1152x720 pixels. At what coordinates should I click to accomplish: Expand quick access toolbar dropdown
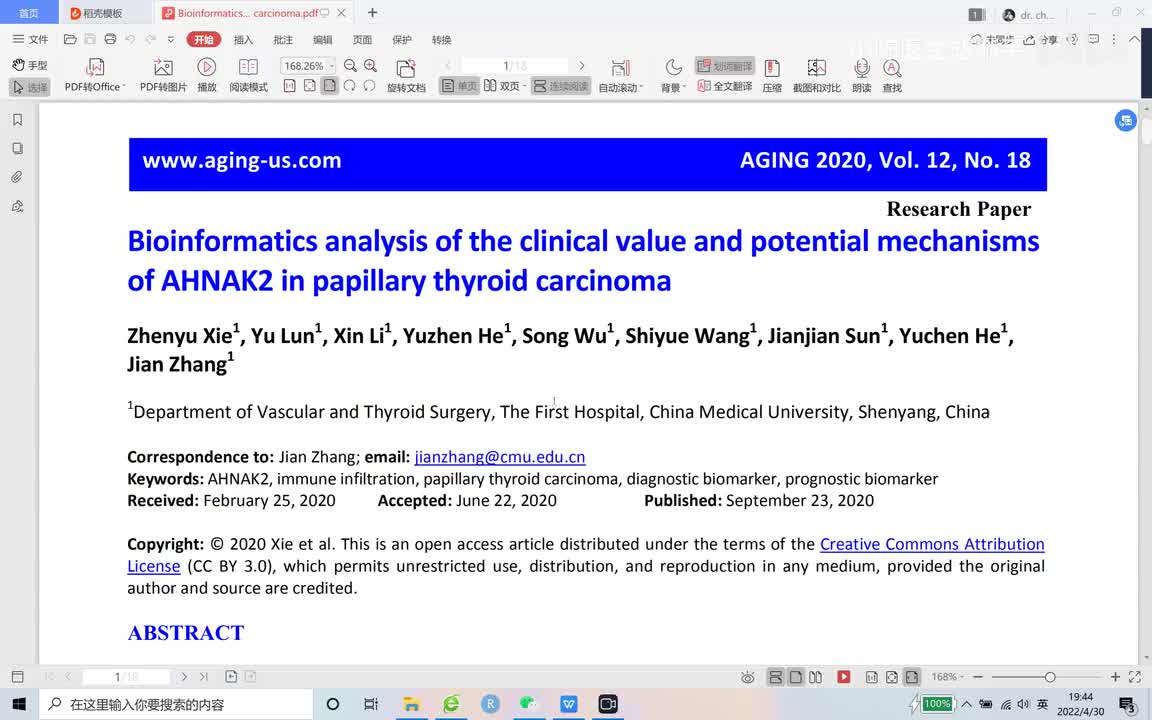click(x=170, y=40)
